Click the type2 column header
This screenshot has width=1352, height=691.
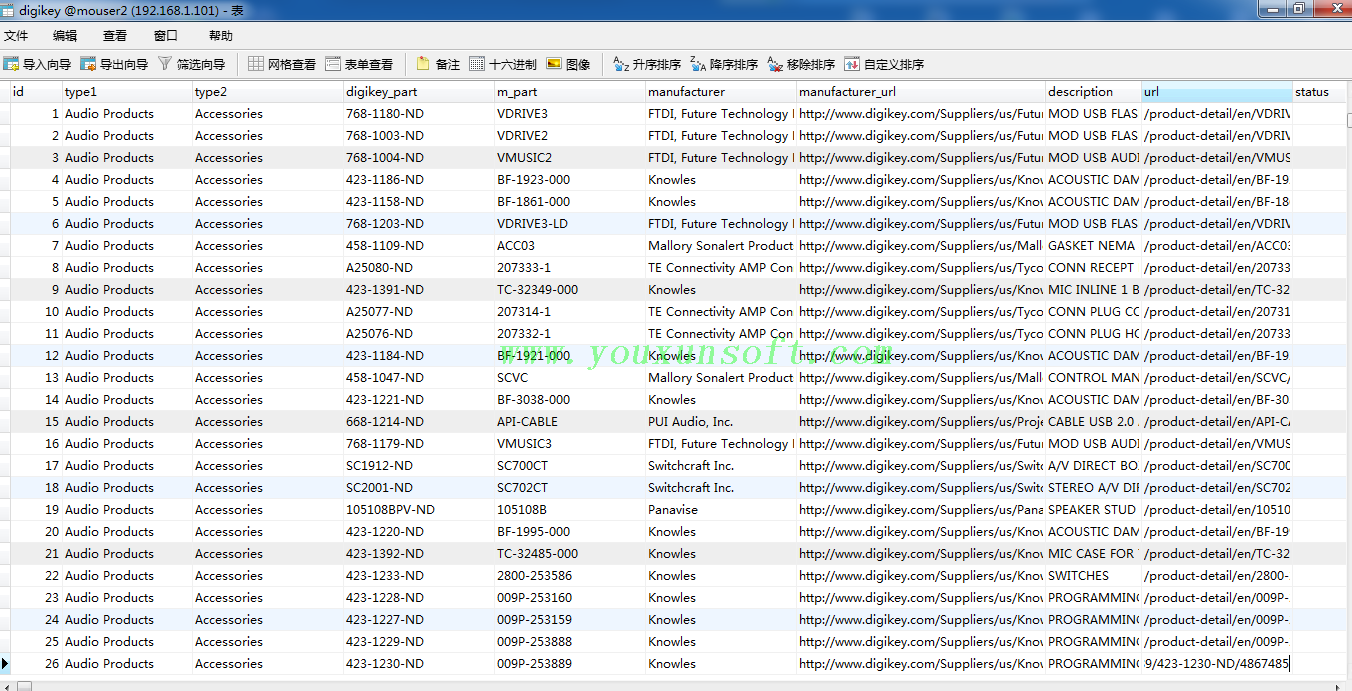point(268,91)
